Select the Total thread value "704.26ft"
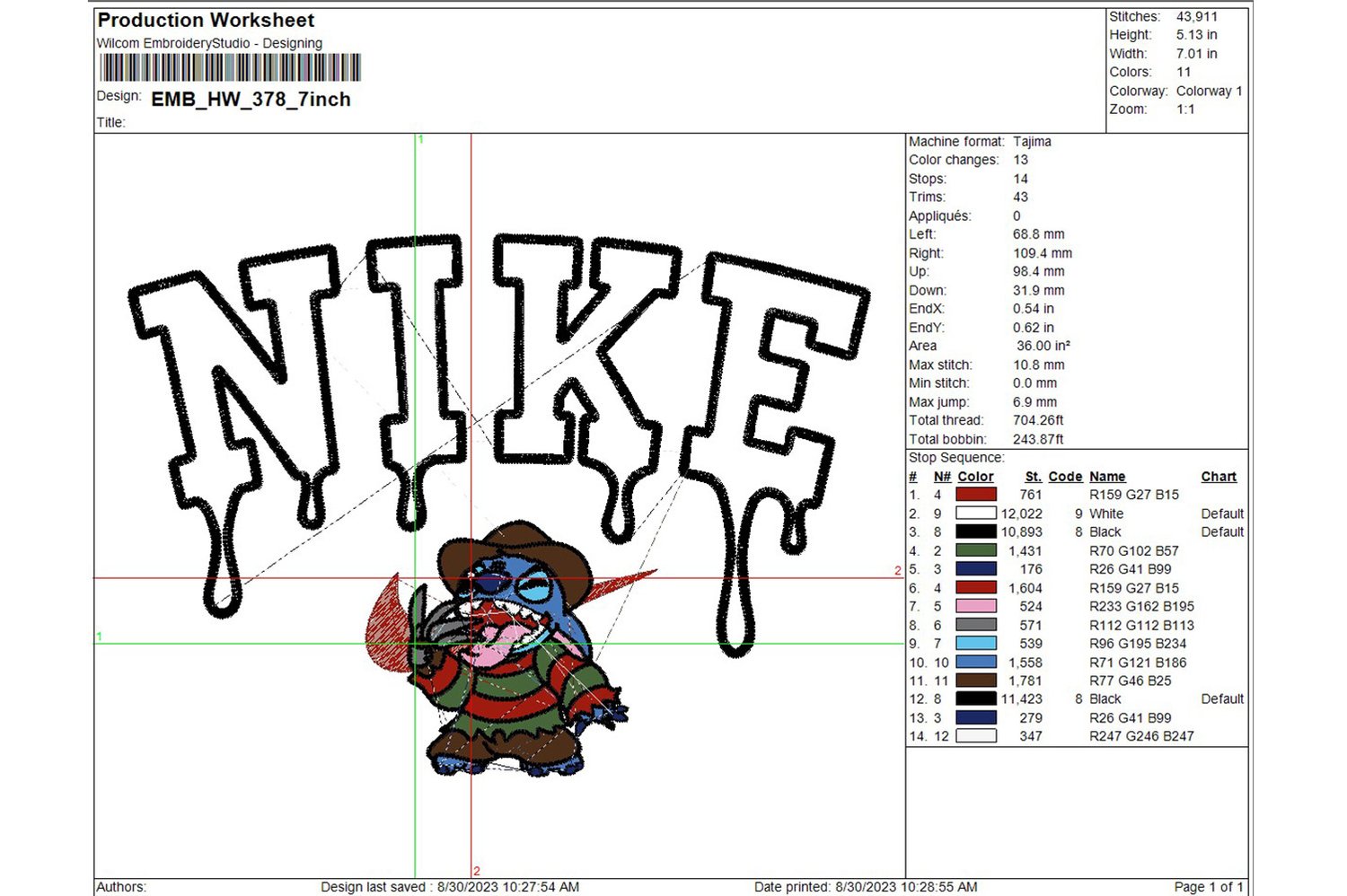Image resolution: width=1347 pixels, height=896 pixels. pyautogui.click(x=1038, y=420)
